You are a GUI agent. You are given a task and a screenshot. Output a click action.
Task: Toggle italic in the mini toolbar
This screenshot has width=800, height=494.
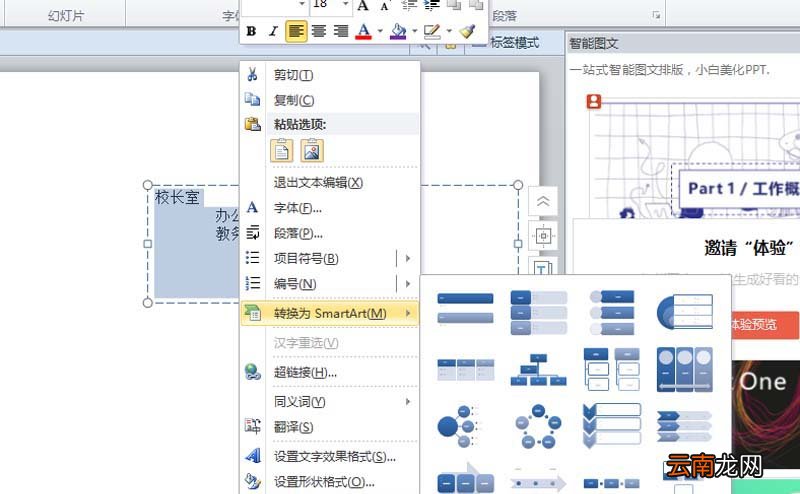[x=273, y=31]
